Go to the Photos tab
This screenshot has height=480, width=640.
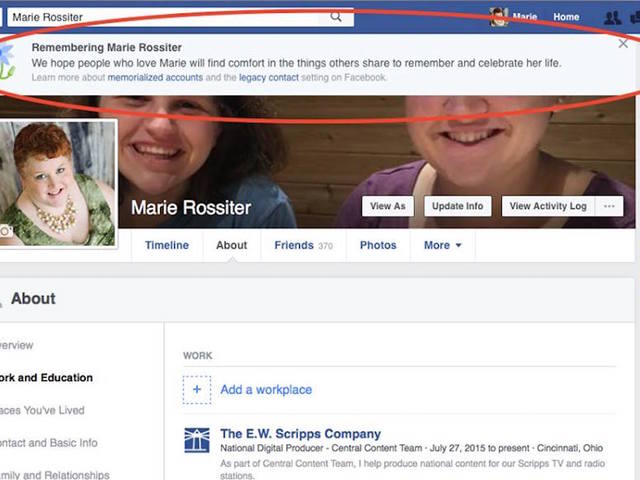pos(378,245)
